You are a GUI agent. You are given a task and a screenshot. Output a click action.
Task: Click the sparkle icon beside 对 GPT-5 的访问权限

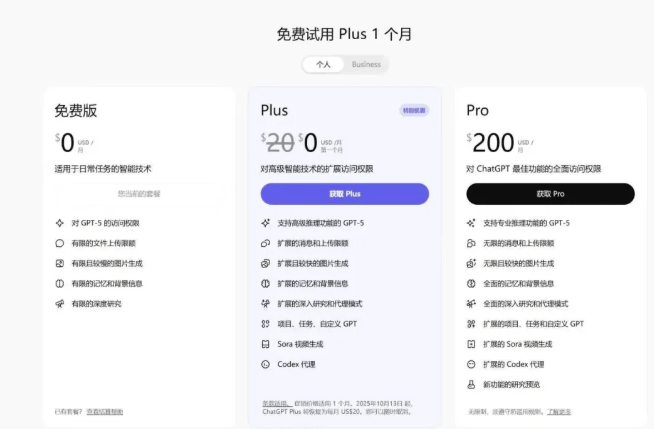(60, 223)
